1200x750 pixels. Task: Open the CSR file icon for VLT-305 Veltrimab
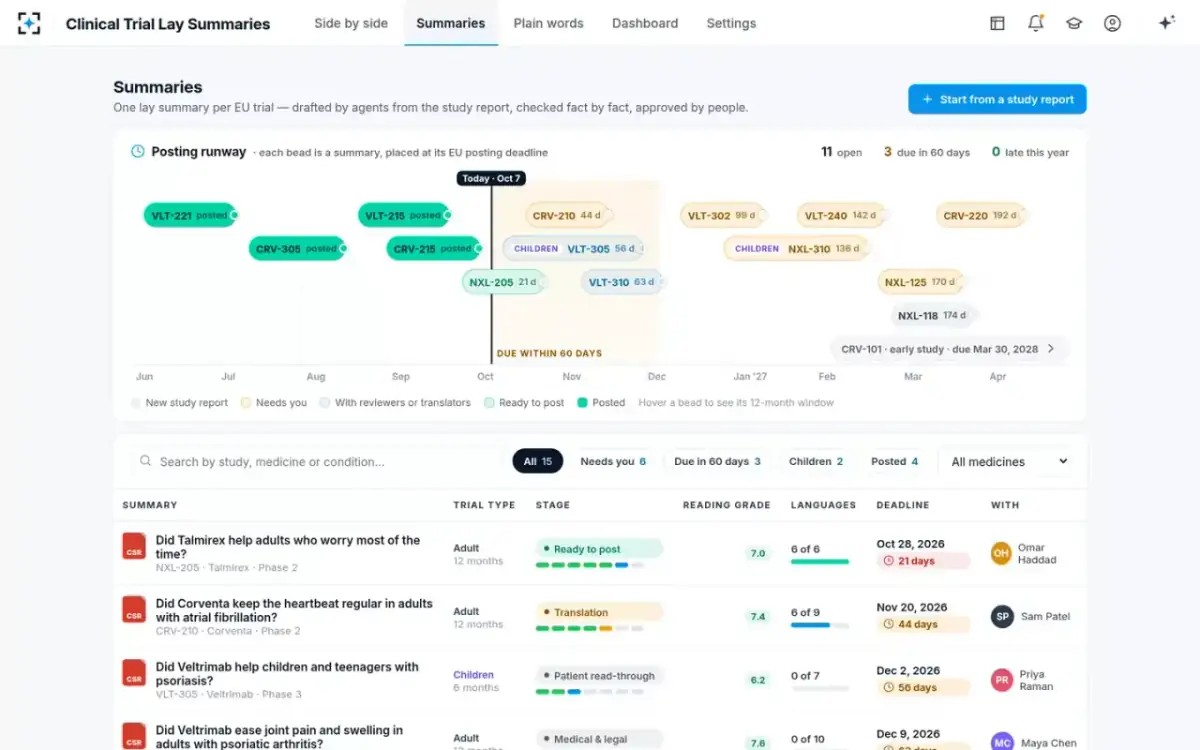tap(134, 673)
